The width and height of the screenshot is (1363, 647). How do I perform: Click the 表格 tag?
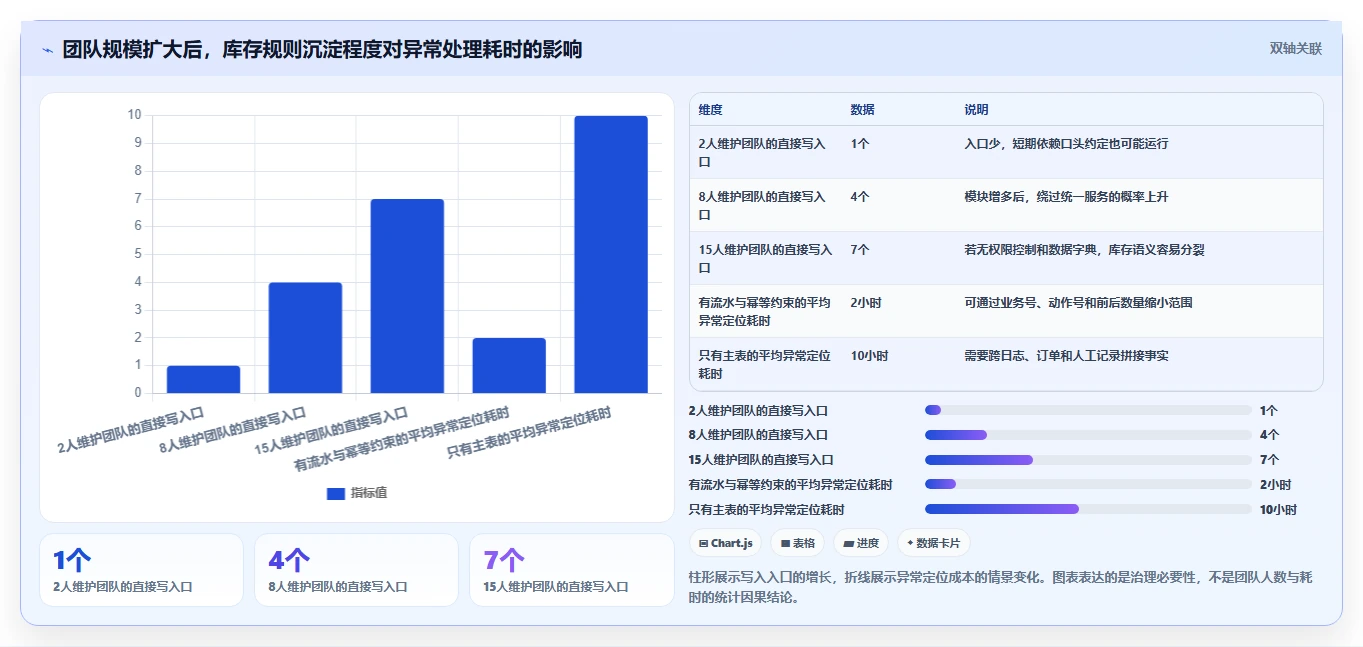[x=797, y=543]
